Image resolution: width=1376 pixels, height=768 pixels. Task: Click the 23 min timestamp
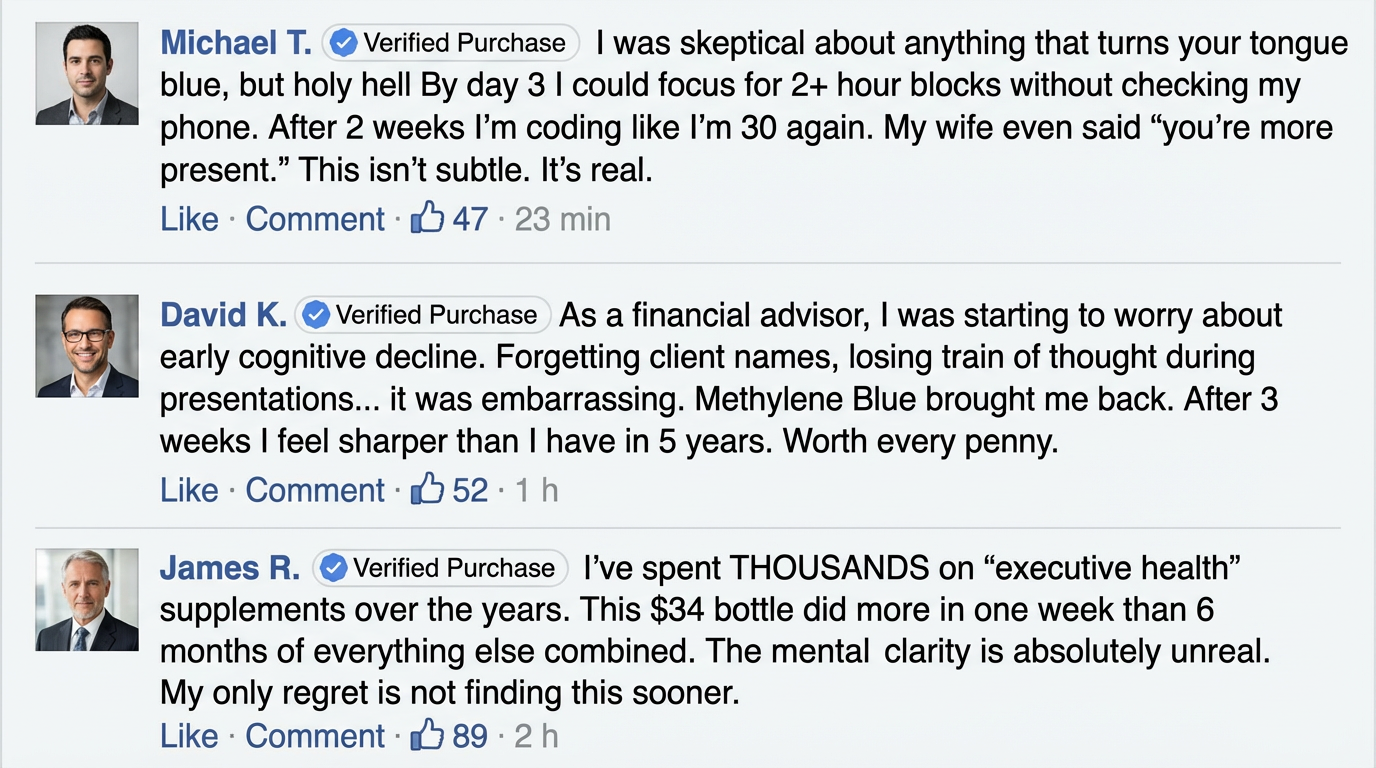tap(562, 219)
